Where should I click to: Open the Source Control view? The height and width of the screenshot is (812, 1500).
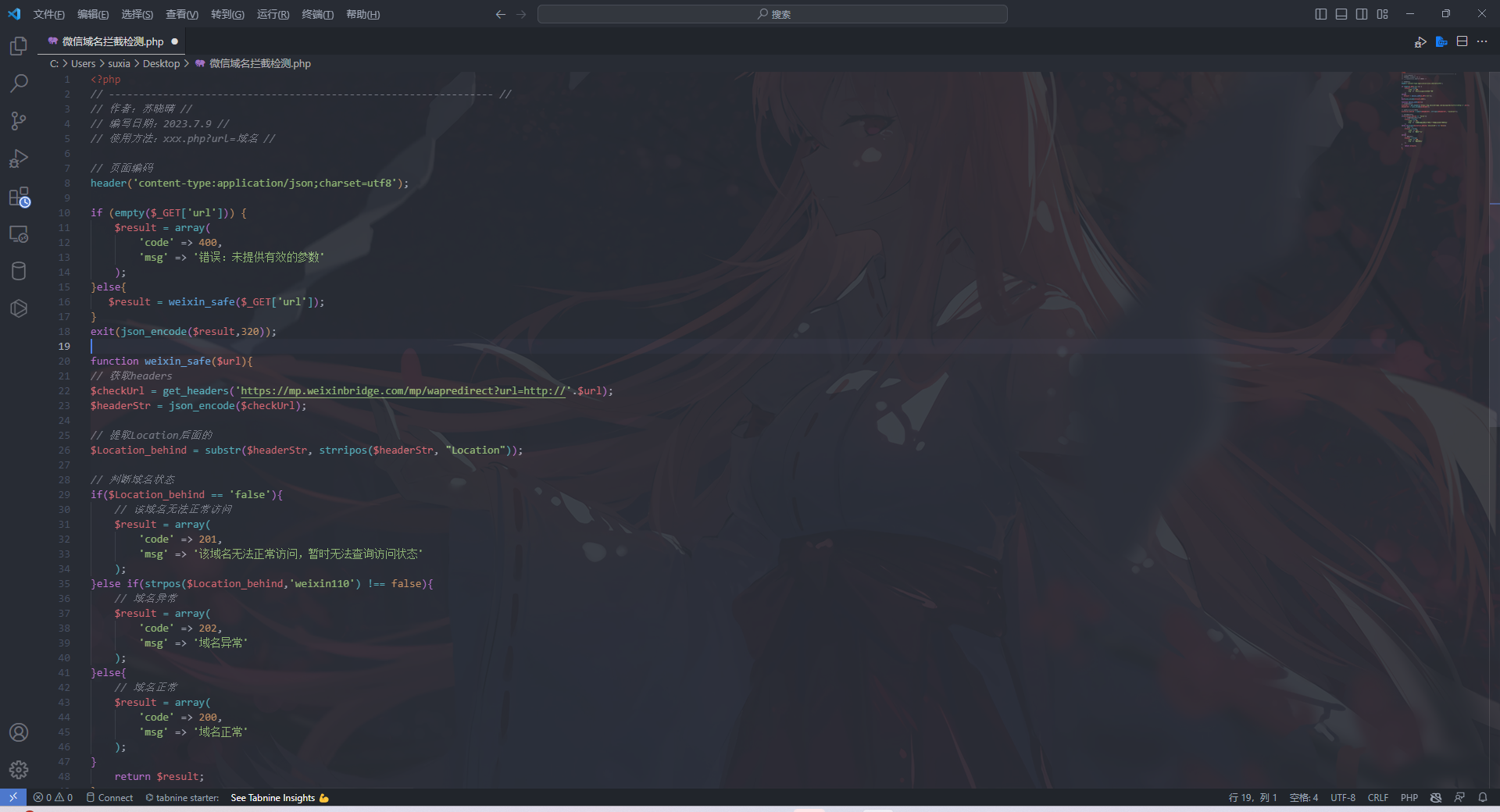point(19,120)
